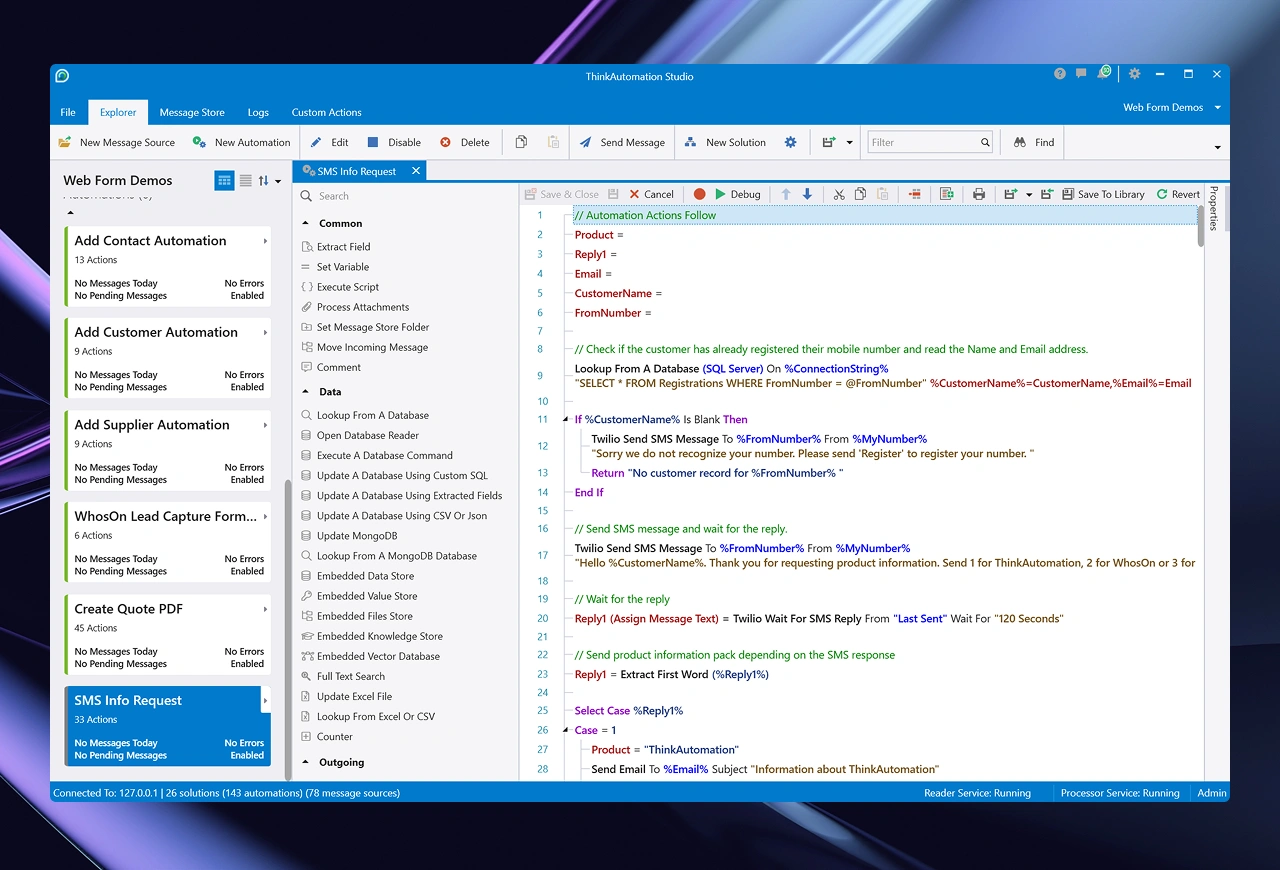Click the move action down arrow
The image size is (1280, 870).
pos(807,194)
